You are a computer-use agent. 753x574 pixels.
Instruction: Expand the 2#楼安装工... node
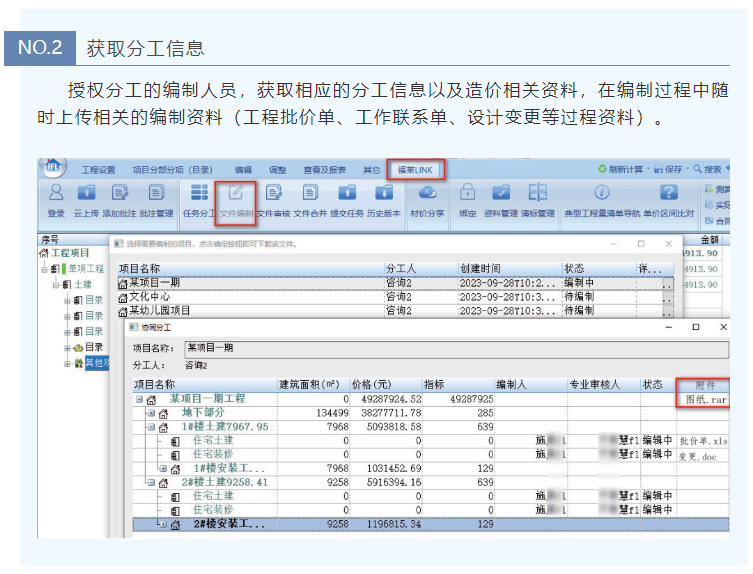(163, 524)
